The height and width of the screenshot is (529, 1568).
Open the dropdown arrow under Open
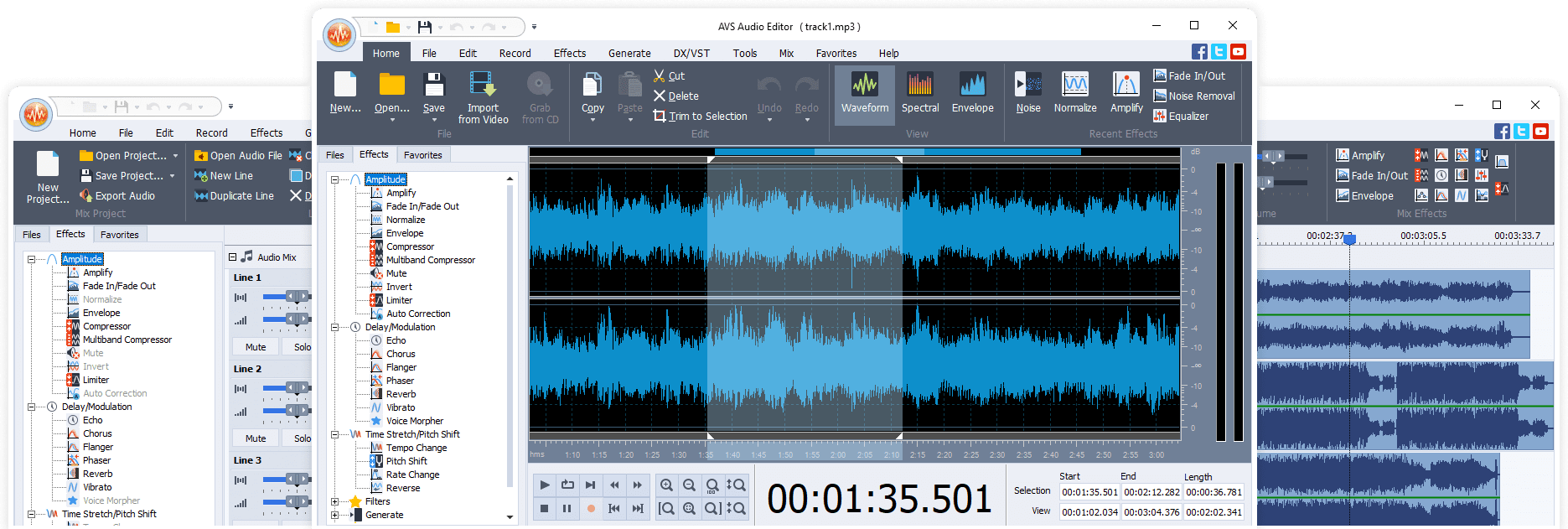391,120
